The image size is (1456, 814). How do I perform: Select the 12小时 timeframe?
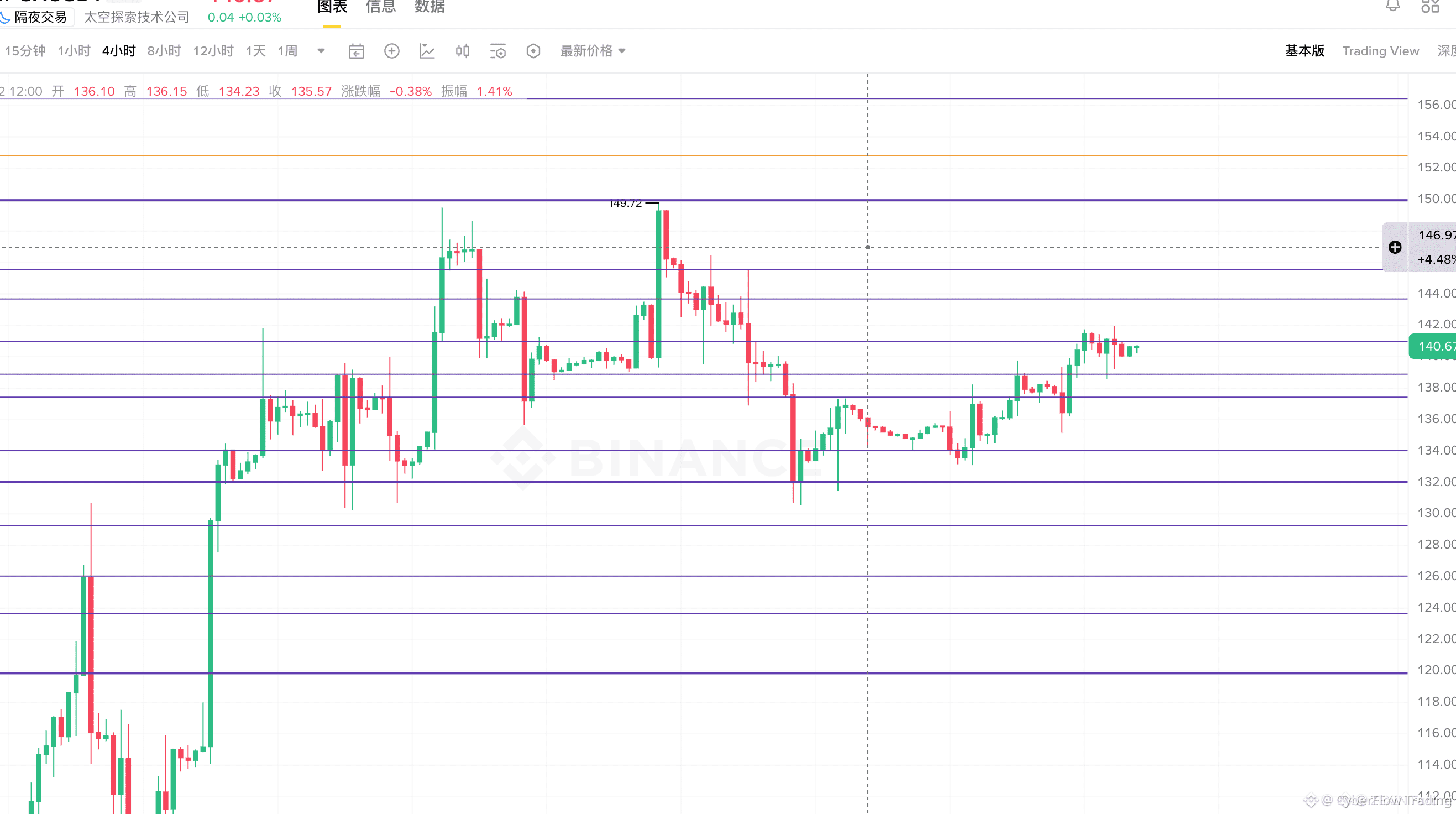click(x=213, y=51)
